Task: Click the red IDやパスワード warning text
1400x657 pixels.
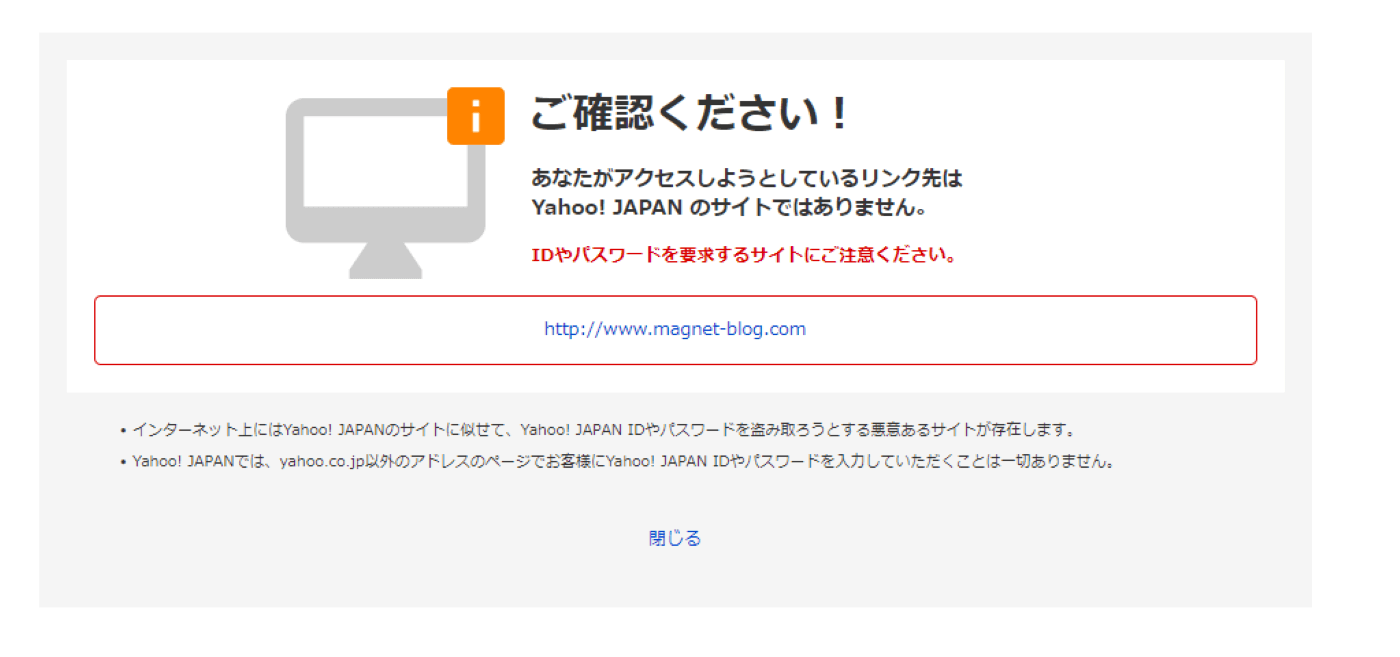Action: (744, 254)
